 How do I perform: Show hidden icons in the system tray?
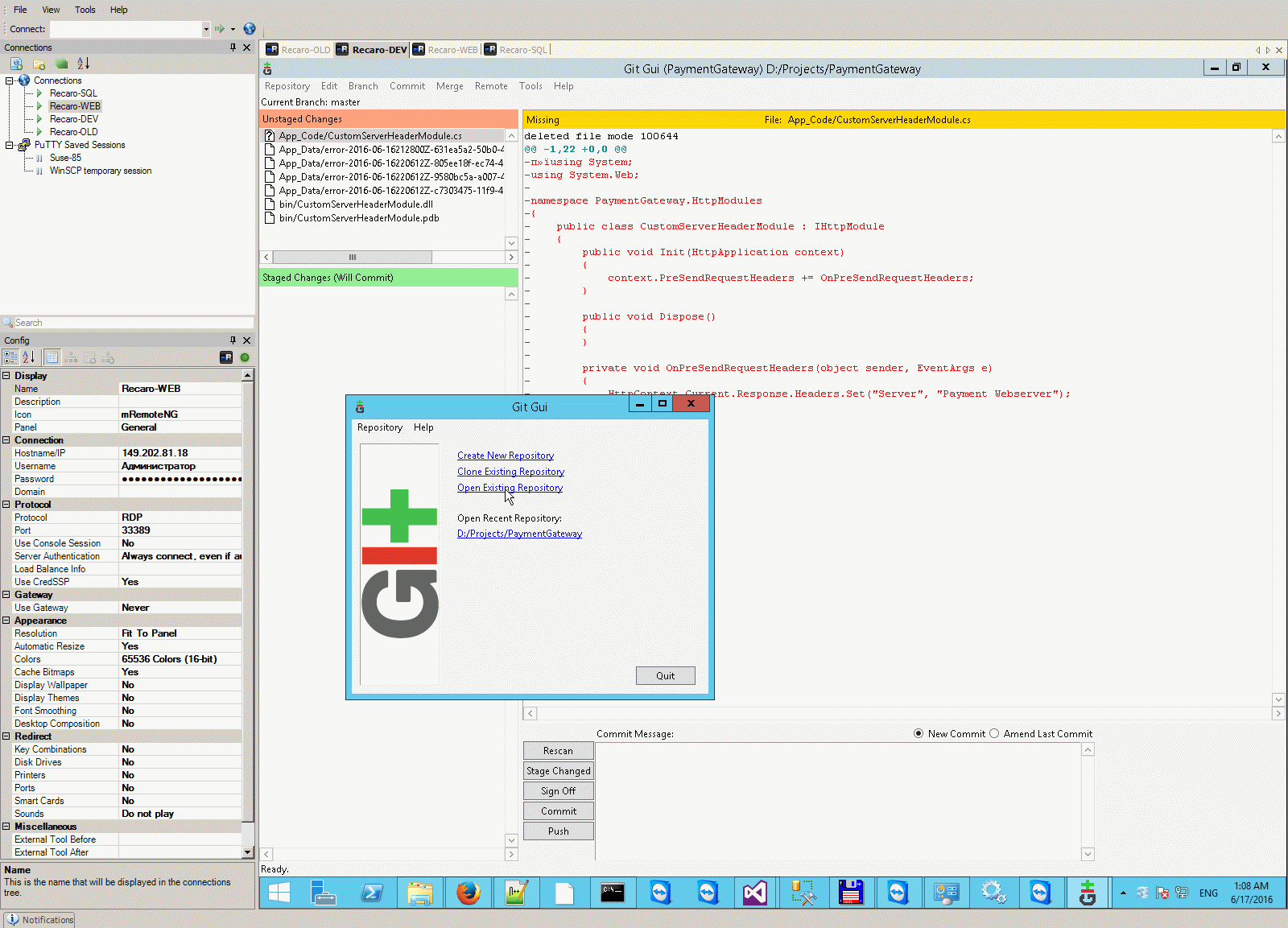tap(1123, 893)
